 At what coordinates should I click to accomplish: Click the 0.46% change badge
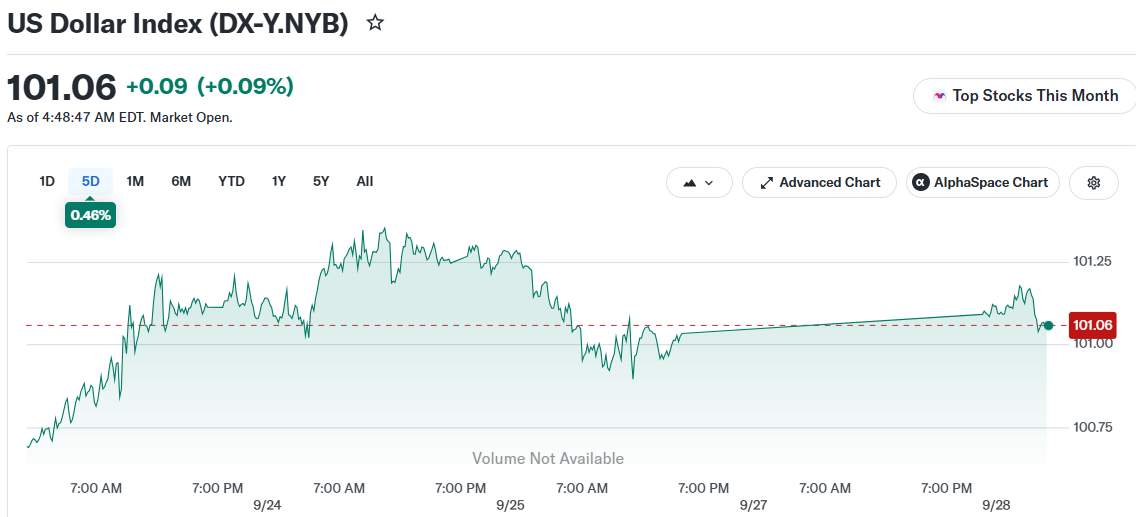pyautogui.click(x=91, y=215)
